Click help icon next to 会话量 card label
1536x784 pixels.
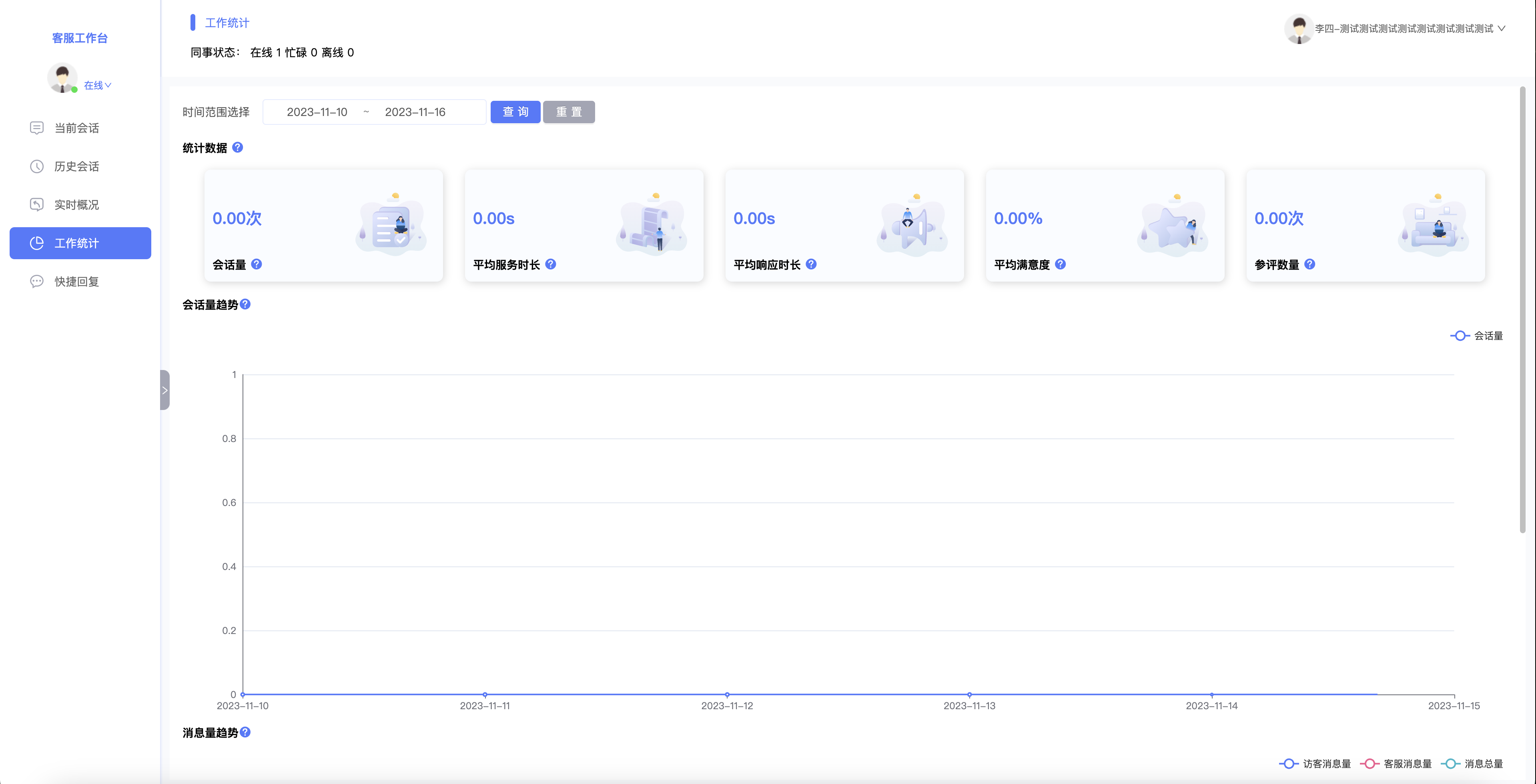point(257,264)
